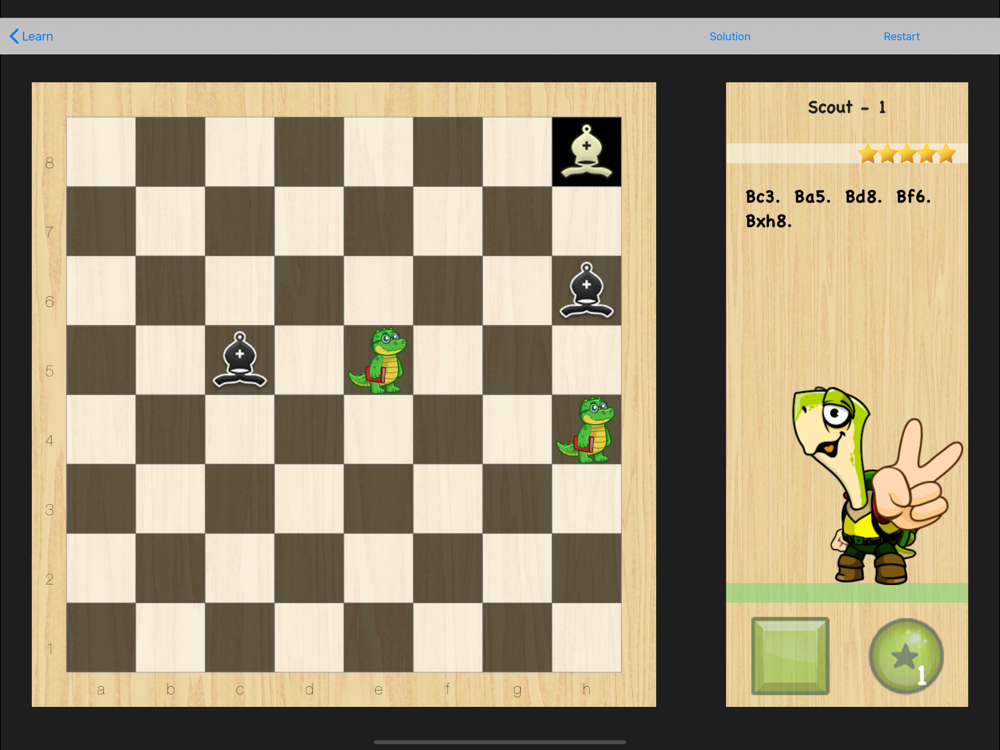Screen dimensions: 1000x750
Task: Tap the crocodile on e5
Action: (378, 360)
